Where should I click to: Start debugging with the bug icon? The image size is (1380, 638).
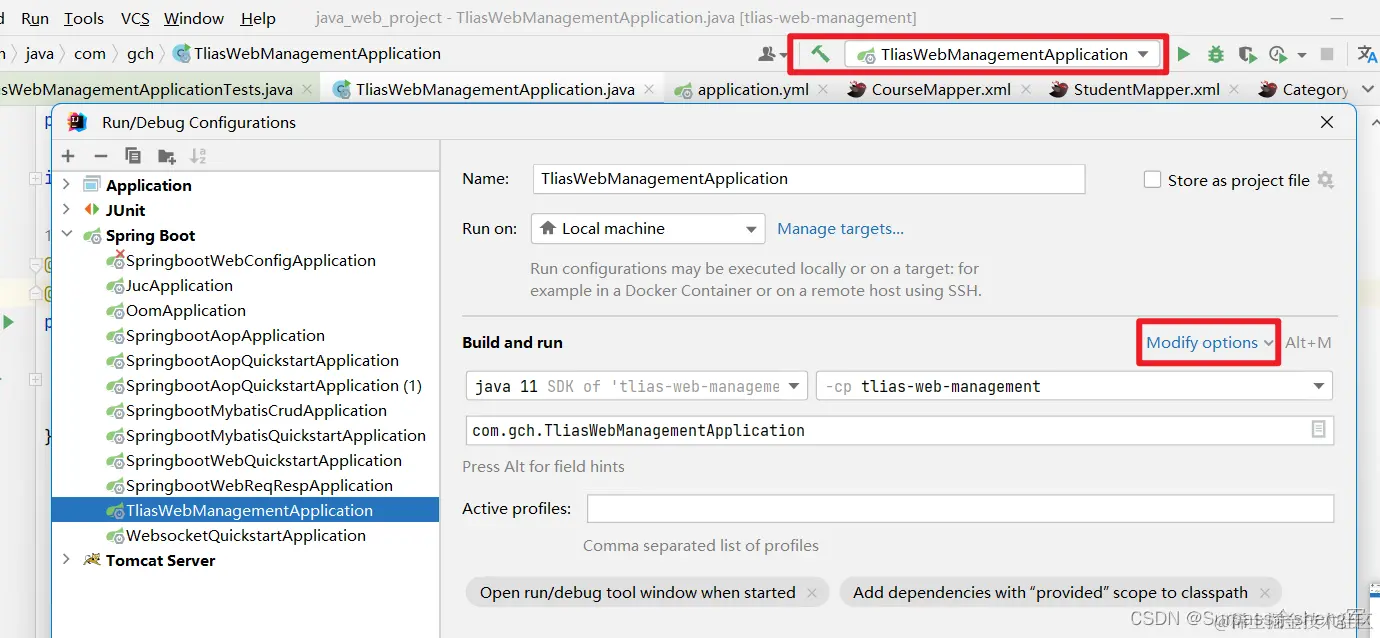click(x=1216, y=54)
